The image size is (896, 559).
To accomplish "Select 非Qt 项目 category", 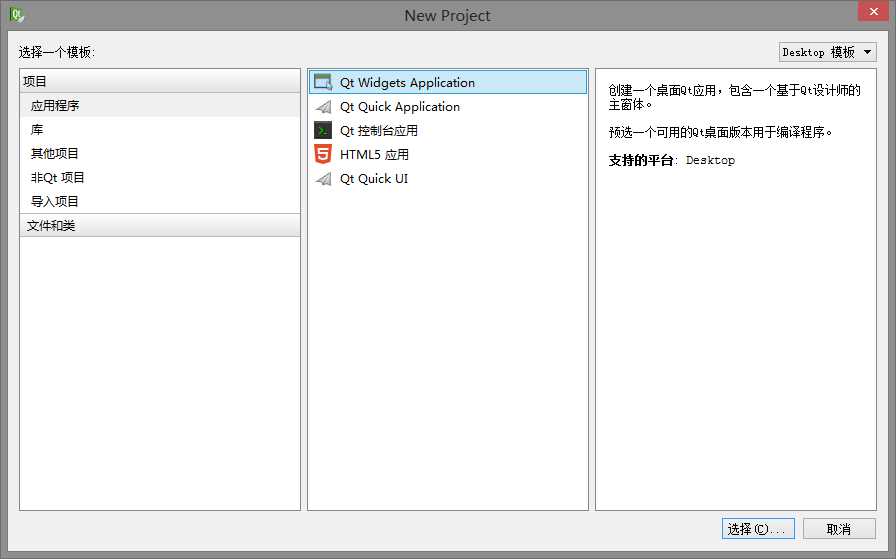I will click(x=159, y=178).
